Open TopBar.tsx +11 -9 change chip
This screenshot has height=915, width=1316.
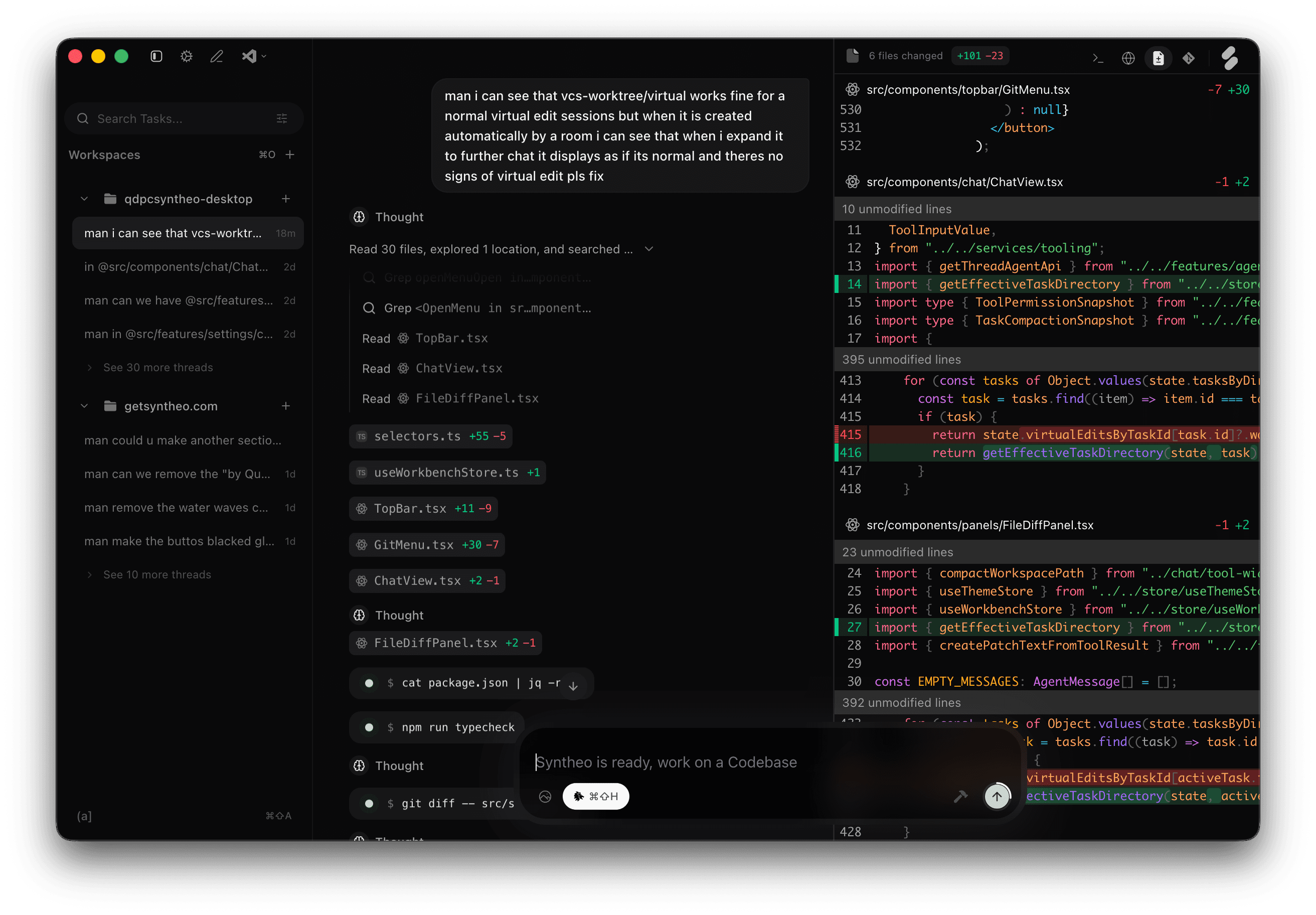click(x=424, y=509)
